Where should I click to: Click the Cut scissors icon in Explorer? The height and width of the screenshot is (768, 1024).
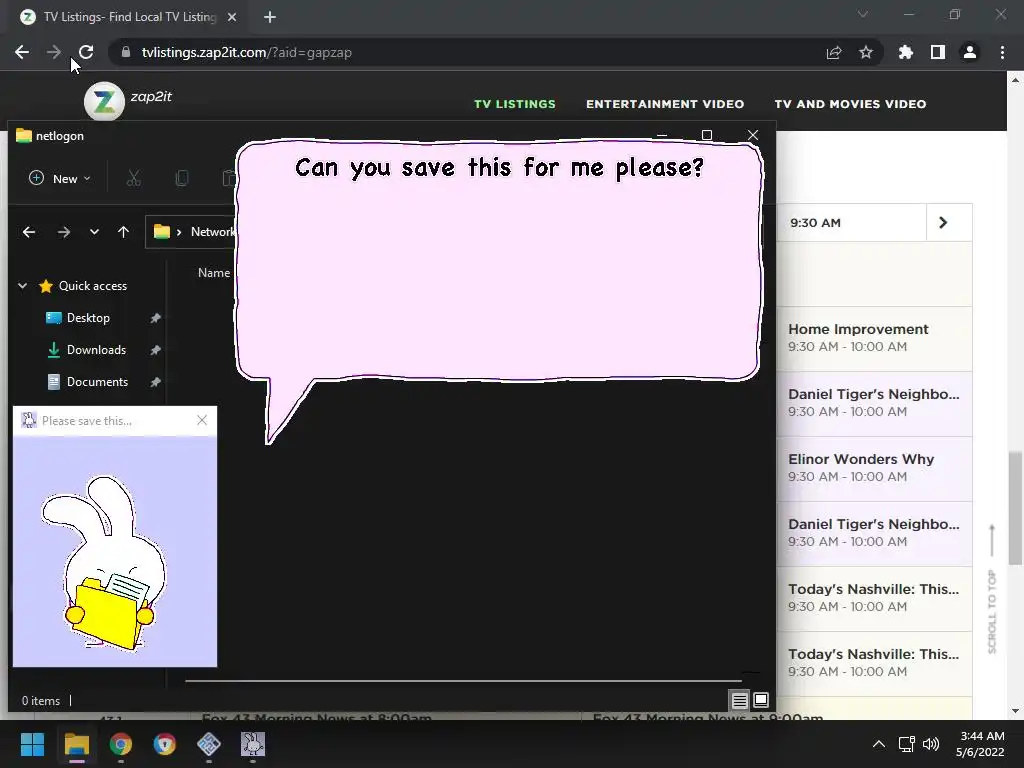coord(134,178)
